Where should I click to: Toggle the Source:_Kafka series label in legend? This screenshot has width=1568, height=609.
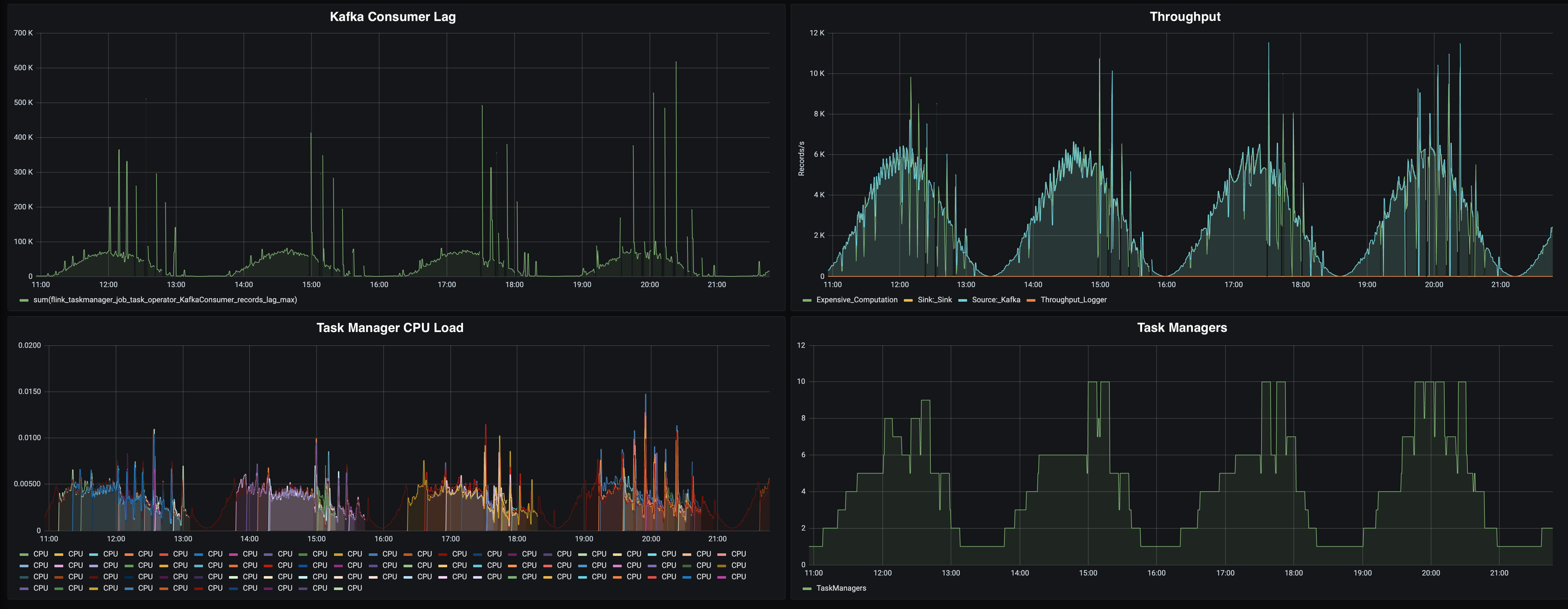pos(996,300)
